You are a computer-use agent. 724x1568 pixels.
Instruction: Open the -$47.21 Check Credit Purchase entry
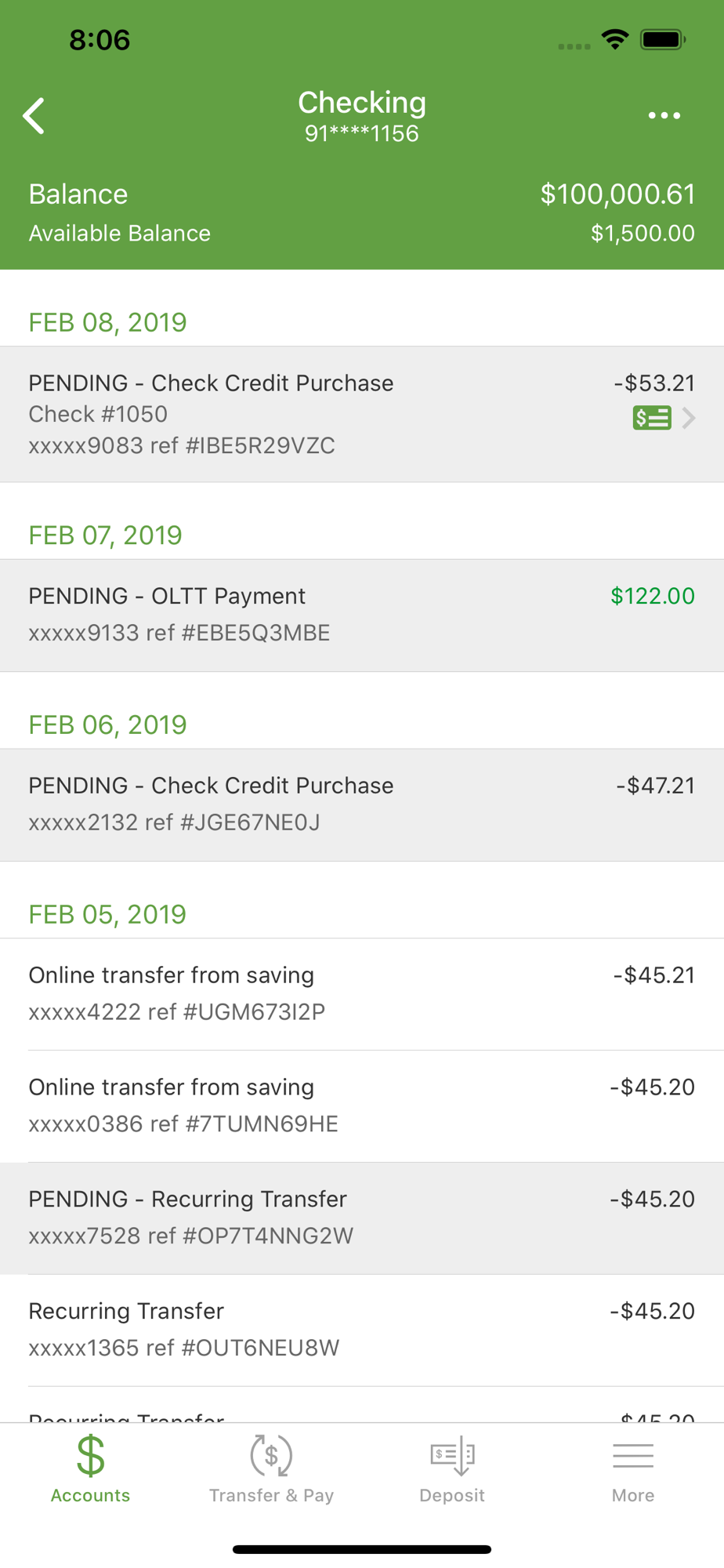362,805
